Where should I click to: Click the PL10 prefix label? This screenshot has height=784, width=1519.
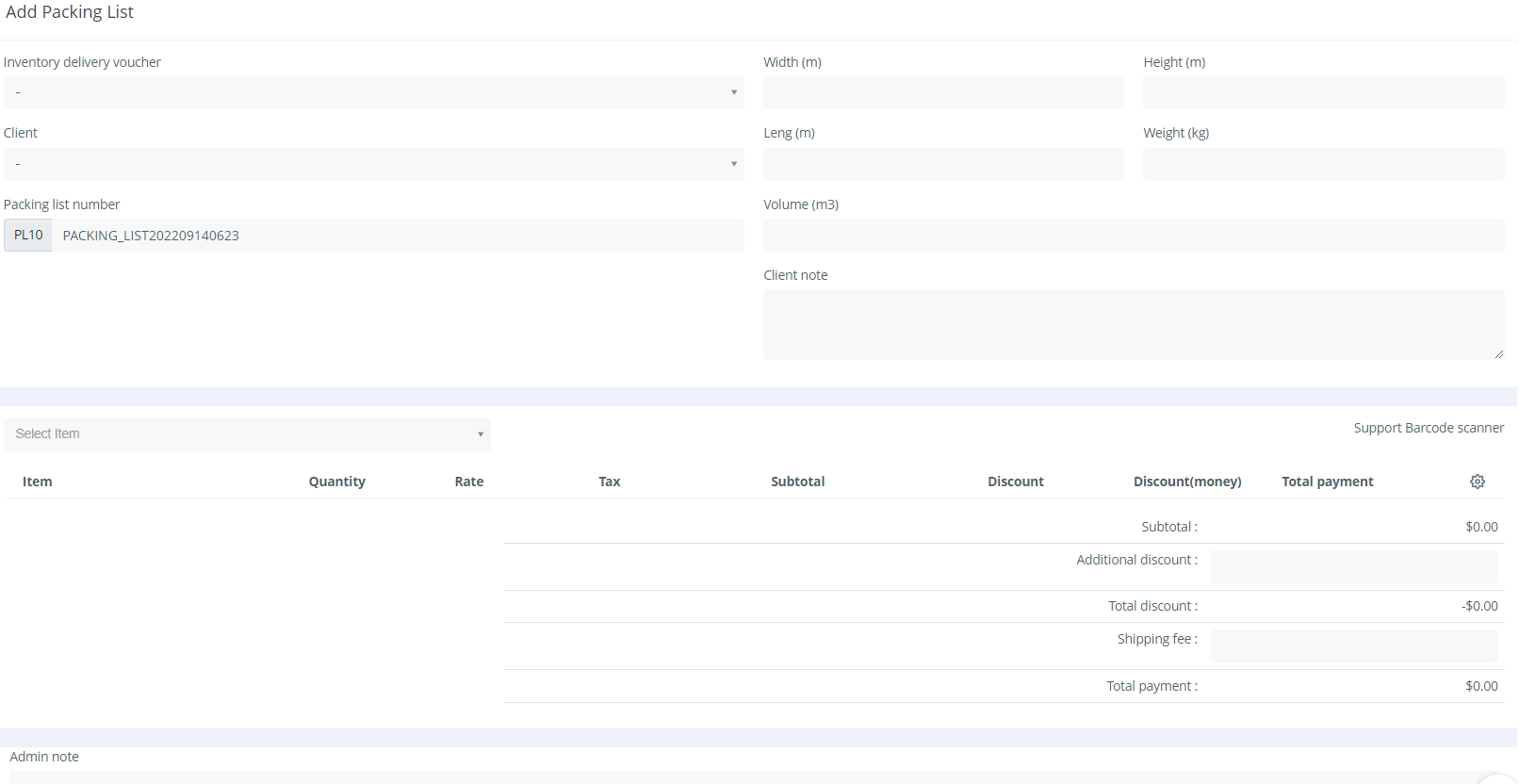click(x=28, y=235)
